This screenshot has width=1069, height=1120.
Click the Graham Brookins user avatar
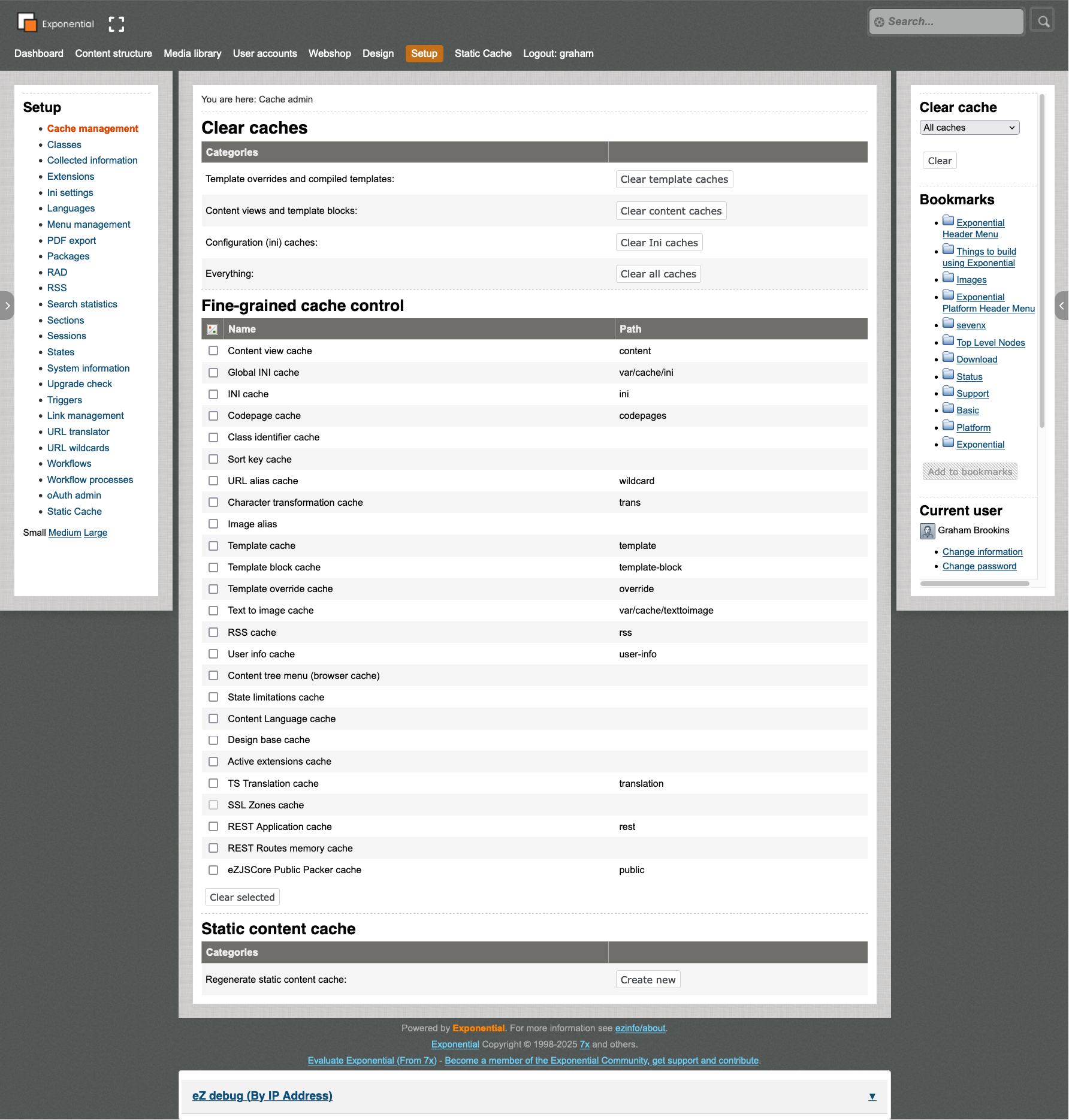tap(927, 531)
